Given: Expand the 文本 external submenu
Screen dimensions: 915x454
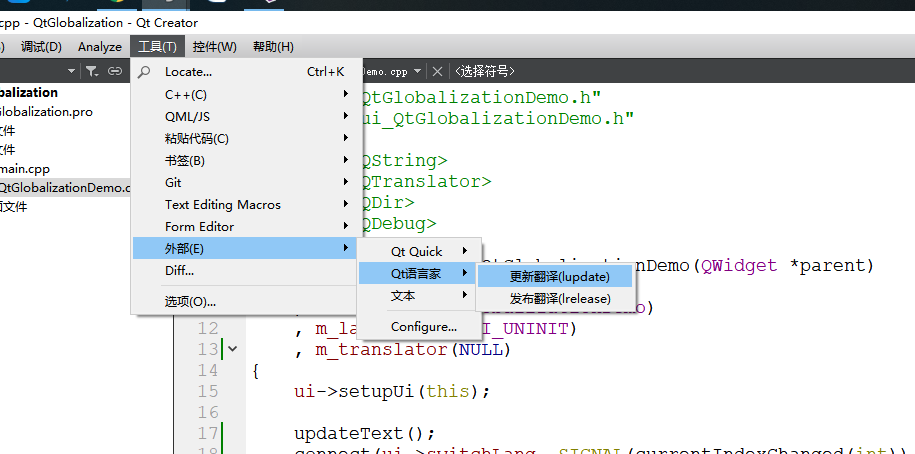Looking at the screenshot, I should (x=418, y=296).
